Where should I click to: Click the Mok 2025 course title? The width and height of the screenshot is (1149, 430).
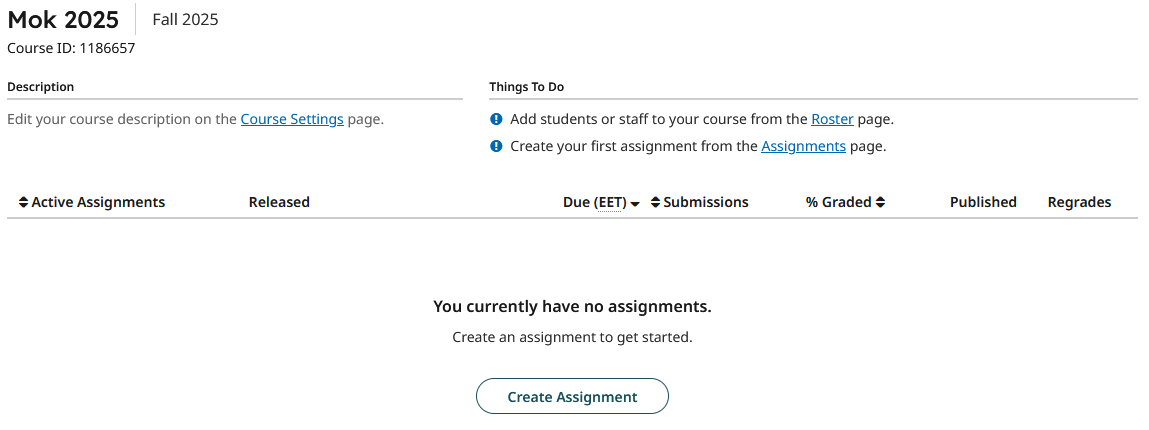coord(63,19)
